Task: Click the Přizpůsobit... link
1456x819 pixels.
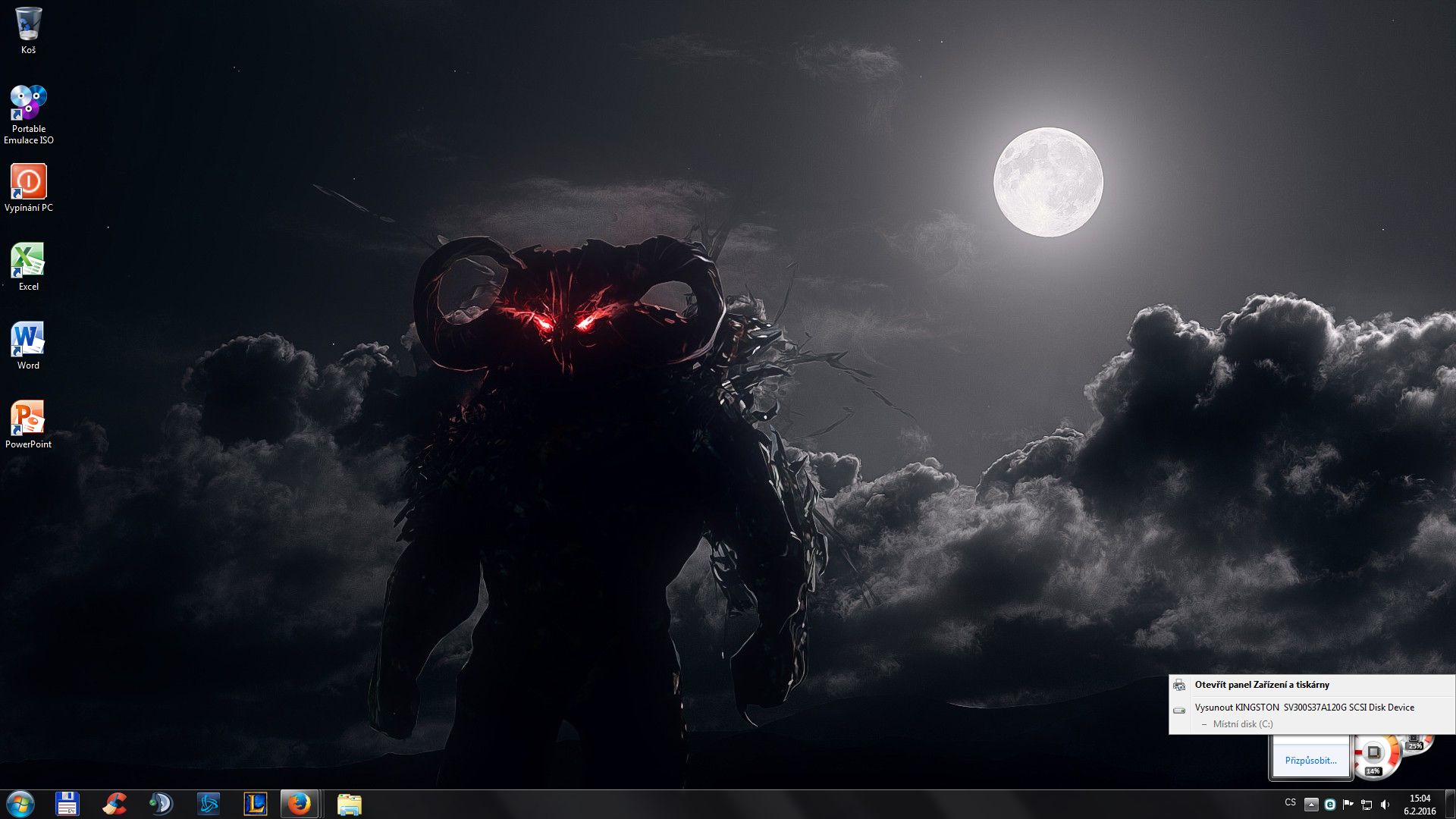Action: point(1310,760)
